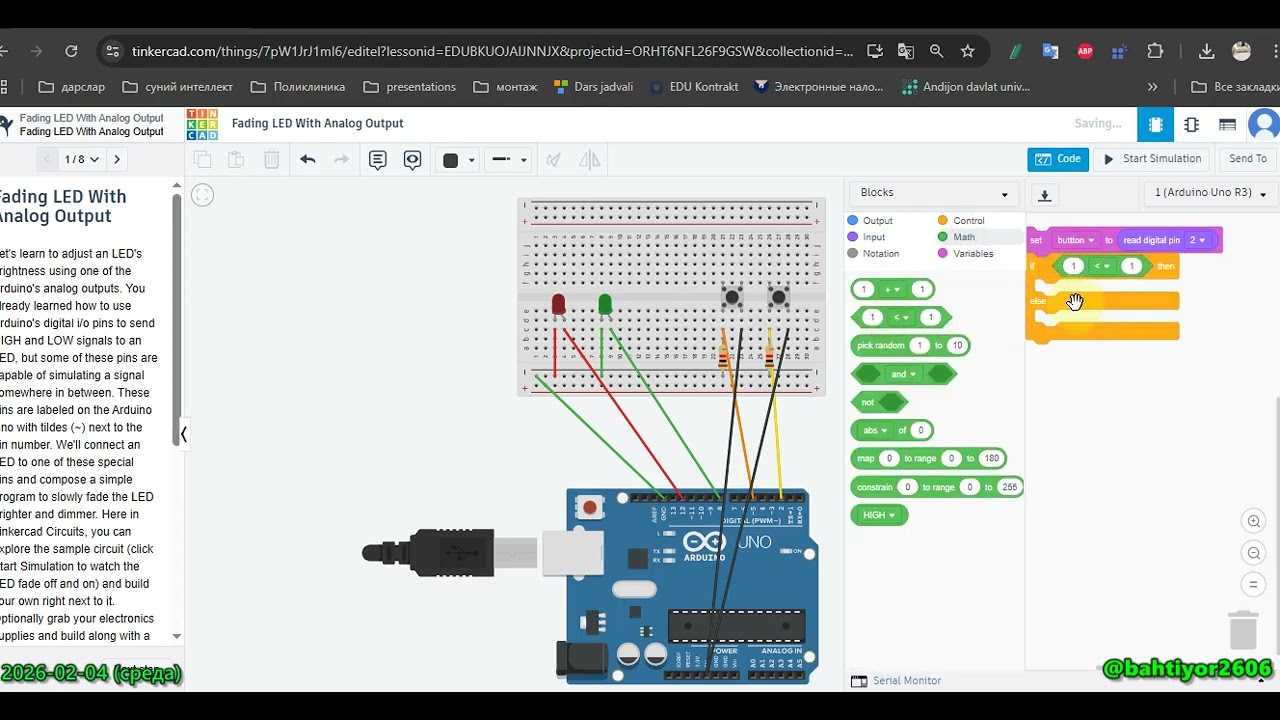The image size is (1280, 720).
Task: Show more bookmarks with the chevron
Action: click(1153, 87)
